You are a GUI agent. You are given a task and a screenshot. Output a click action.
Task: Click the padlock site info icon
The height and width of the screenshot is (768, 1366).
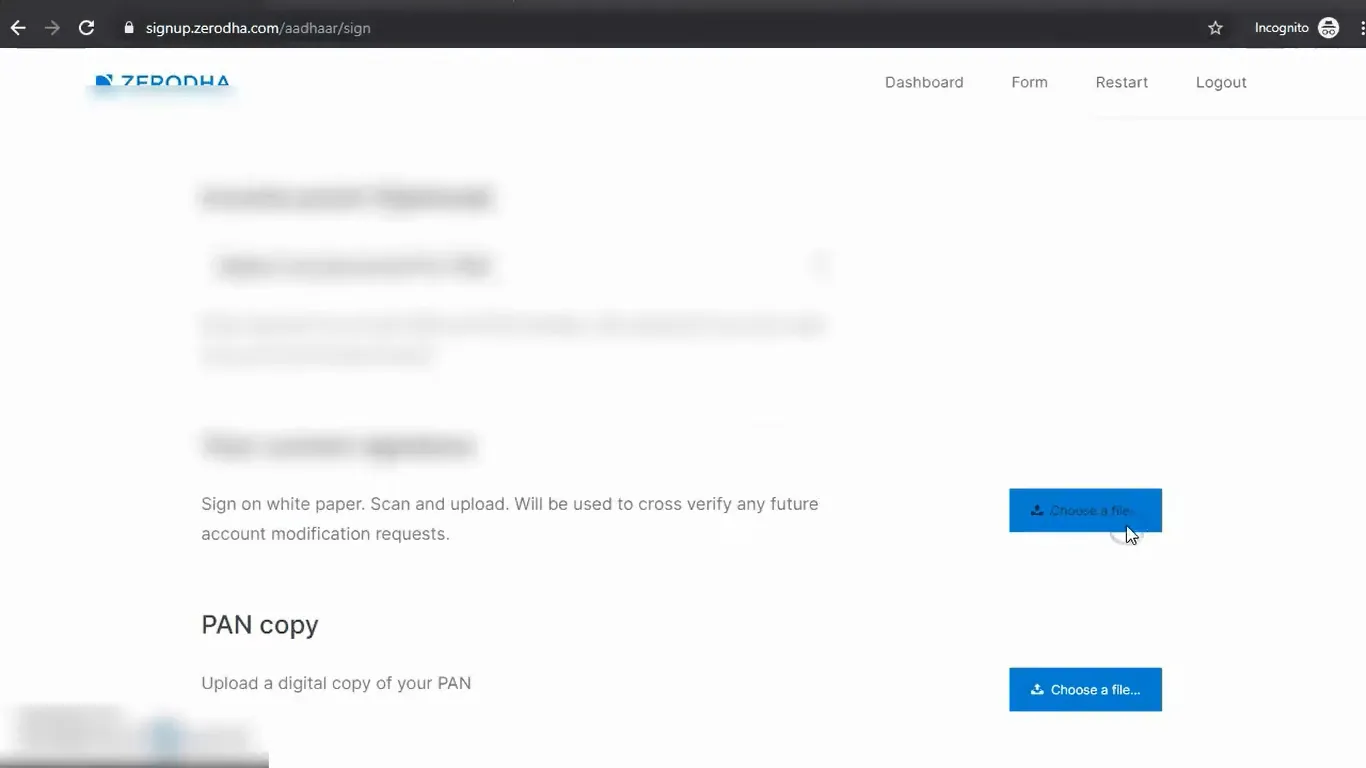pyautogui.click(x=129, y=28)
